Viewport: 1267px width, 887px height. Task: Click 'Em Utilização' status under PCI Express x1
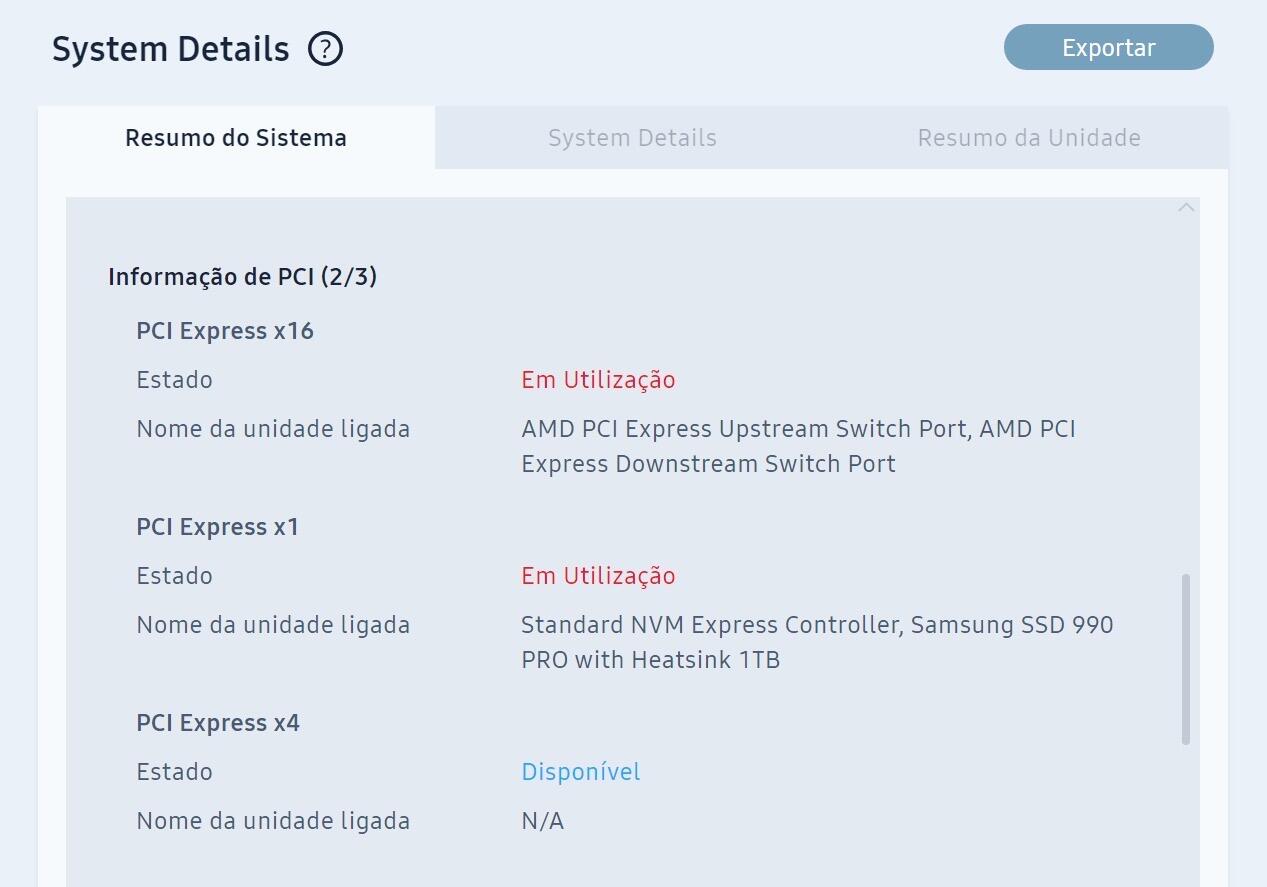(x=598, y=576)
